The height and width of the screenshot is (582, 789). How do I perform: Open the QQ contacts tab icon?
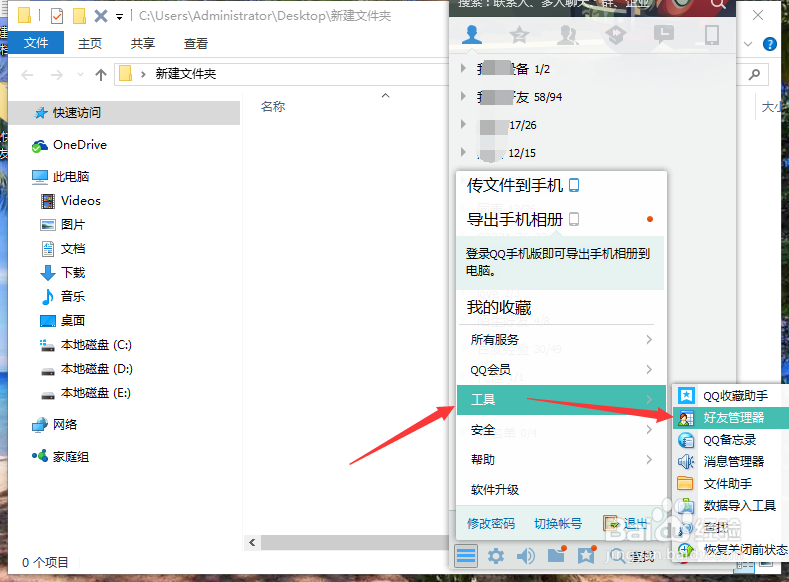click(x=472, y=35)
